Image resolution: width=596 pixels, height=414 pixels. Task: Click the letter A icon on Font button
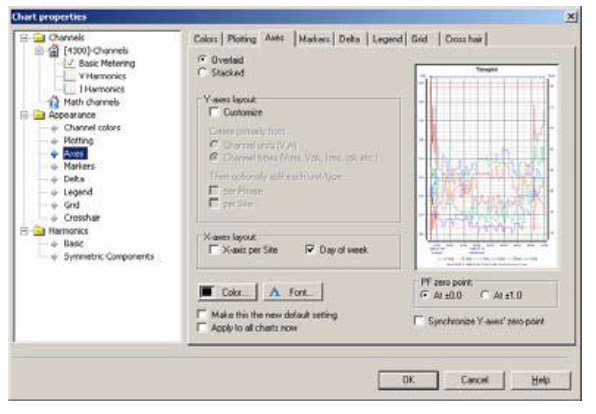coord(274,292)
